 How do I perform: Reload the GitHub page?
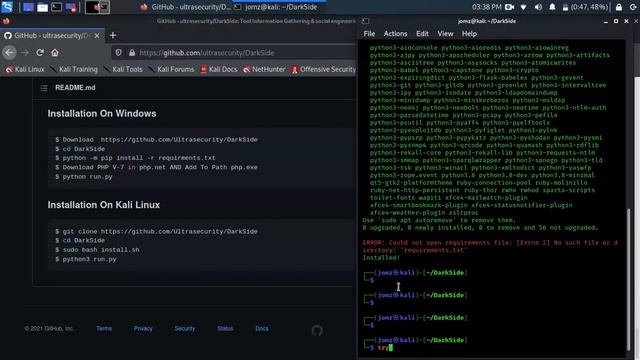pyautogui.click(x=40, y=53)
